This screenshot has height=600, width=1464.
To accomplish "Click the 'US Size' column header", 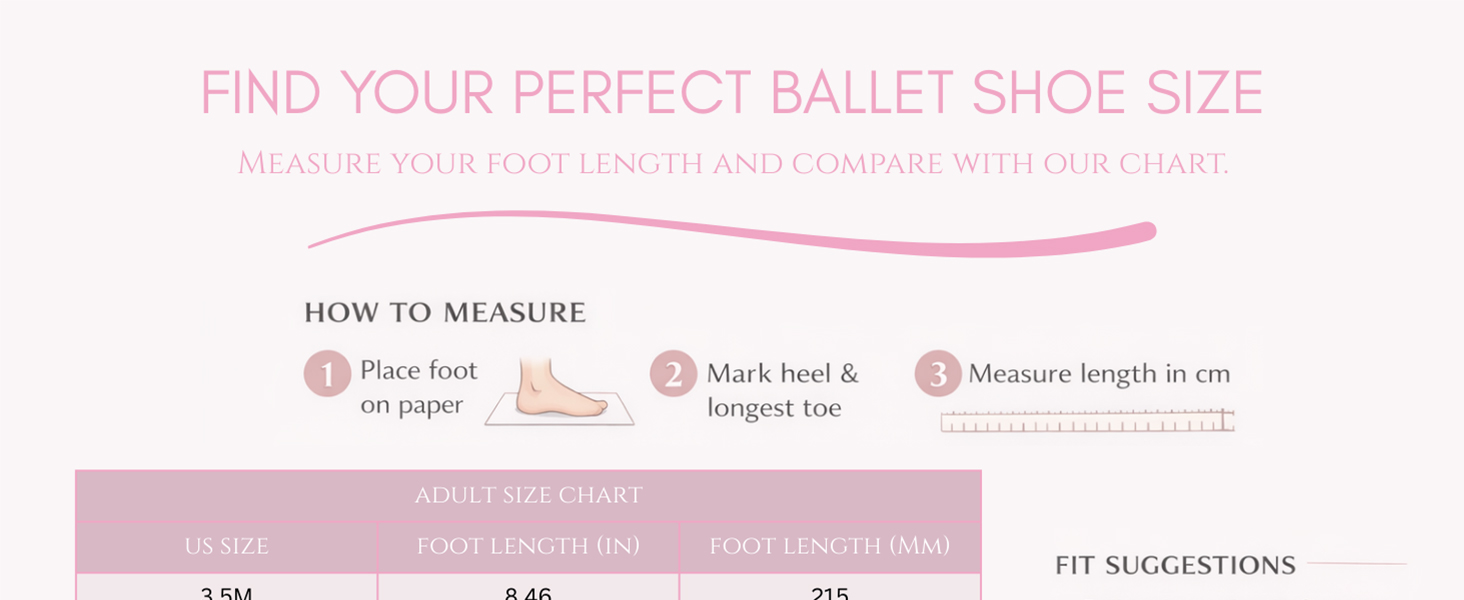I will pyautogui.click(x=227, y=546).
